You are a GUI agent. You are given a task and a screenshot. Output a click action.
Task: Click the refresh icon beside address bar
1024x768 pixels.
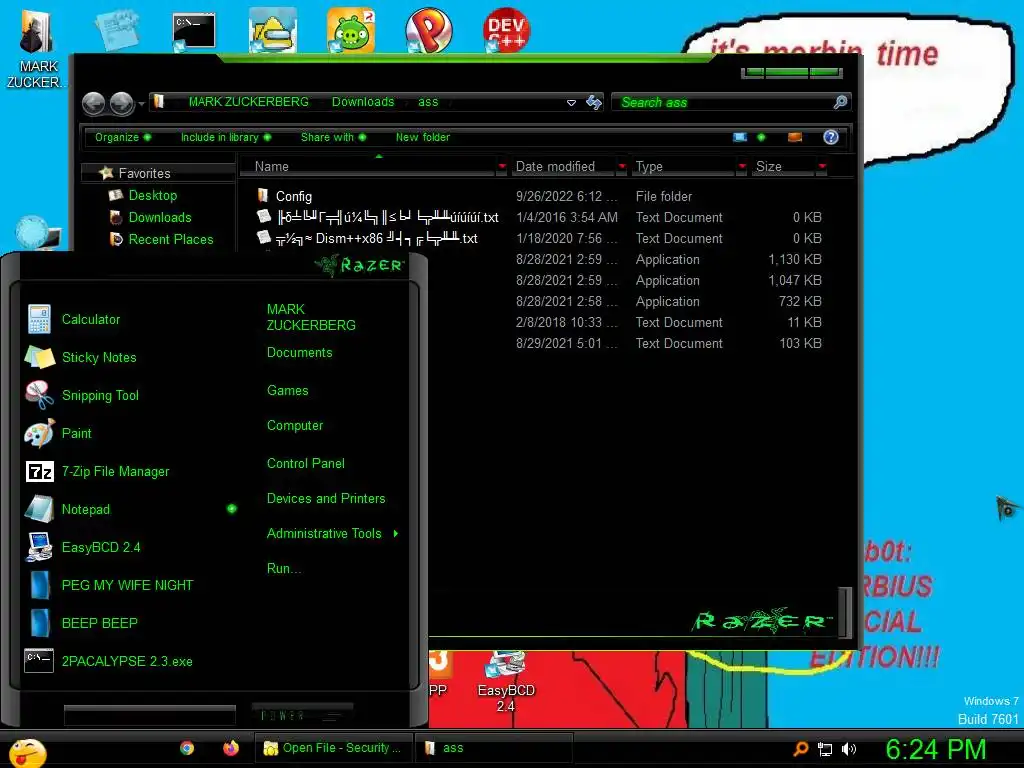[x=594, y=102]
